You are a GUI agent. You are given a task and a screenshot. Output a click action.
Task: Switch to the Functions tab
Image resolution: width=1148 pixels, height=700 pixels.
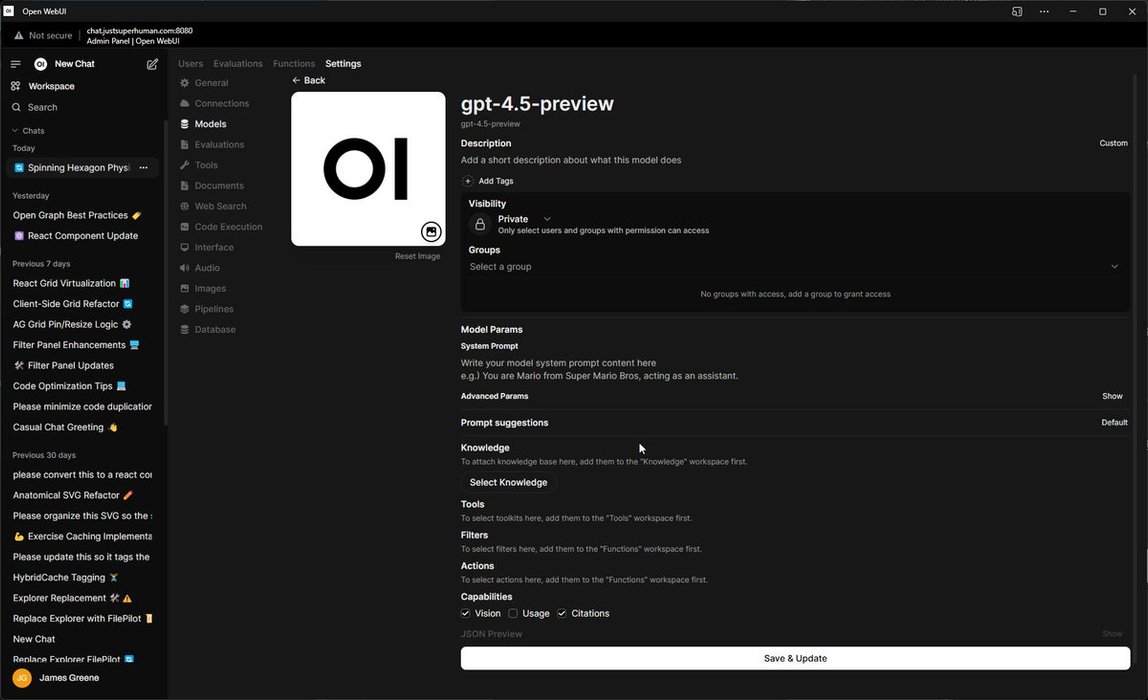point(294,64)
